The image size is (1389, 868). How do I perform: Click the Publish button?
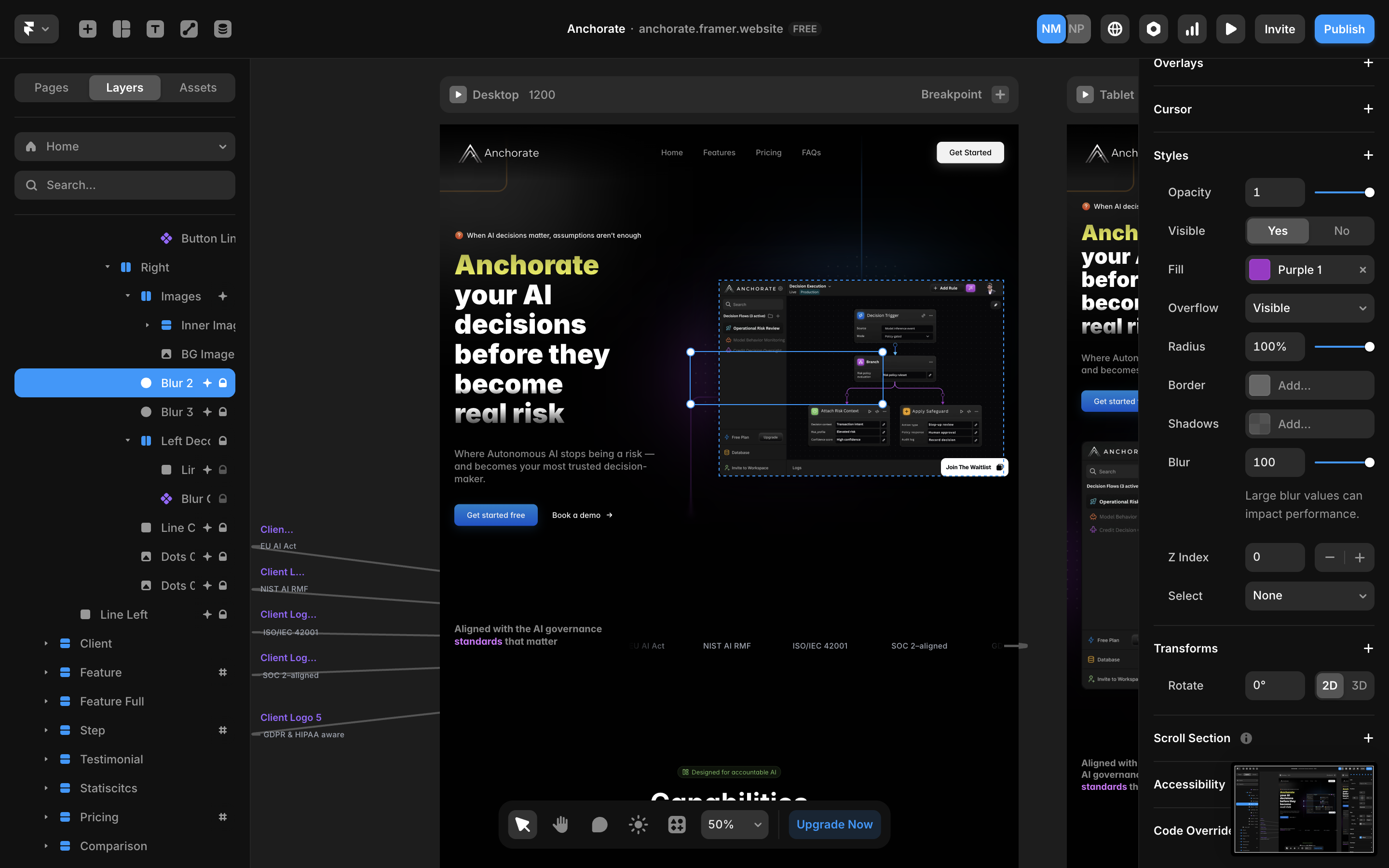pyautogui.click(x=1344, y=29)
